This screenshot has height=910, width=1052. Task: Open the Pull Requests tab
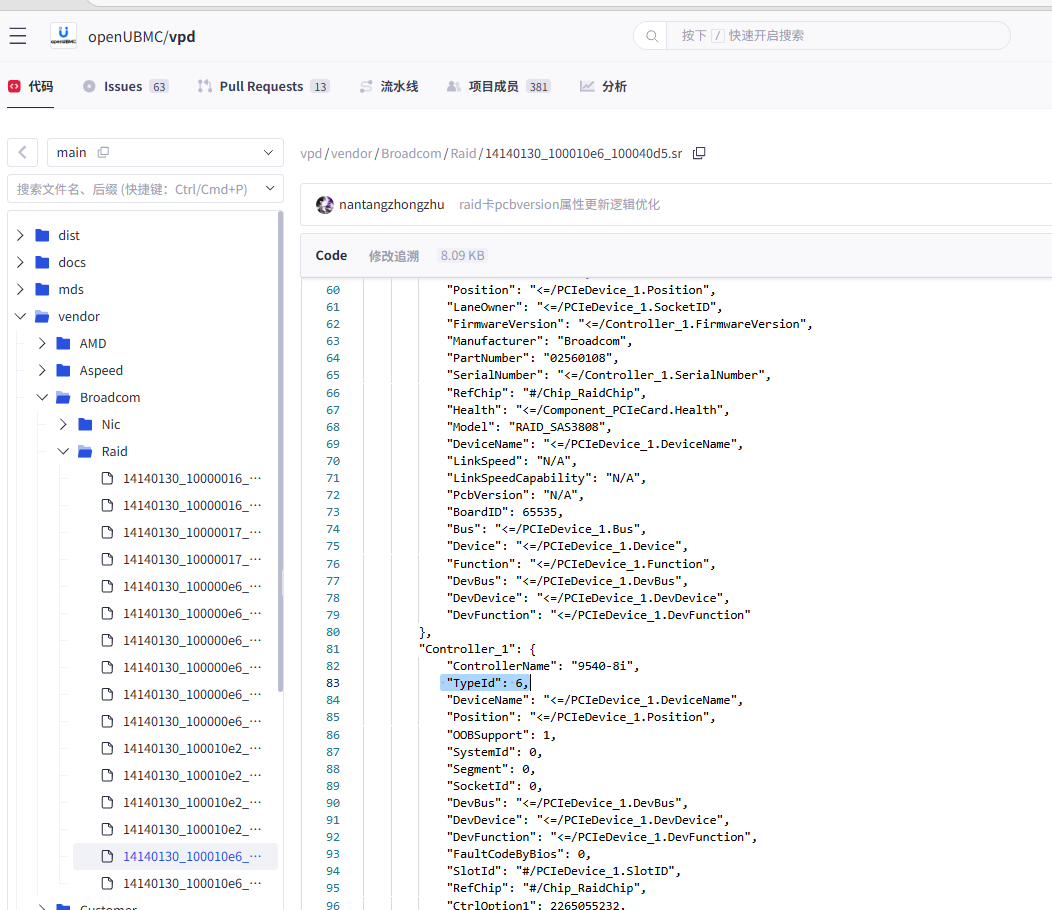263,87
